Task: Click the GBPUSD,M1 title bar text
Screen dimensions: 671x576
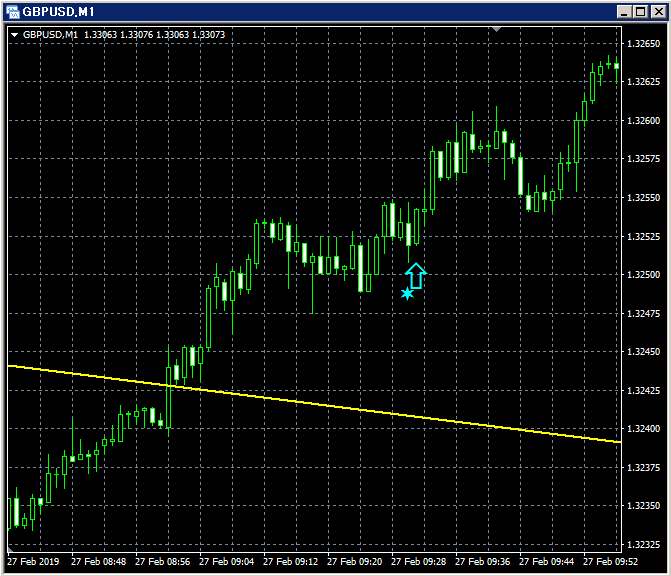Action: [x=58, y=12]
